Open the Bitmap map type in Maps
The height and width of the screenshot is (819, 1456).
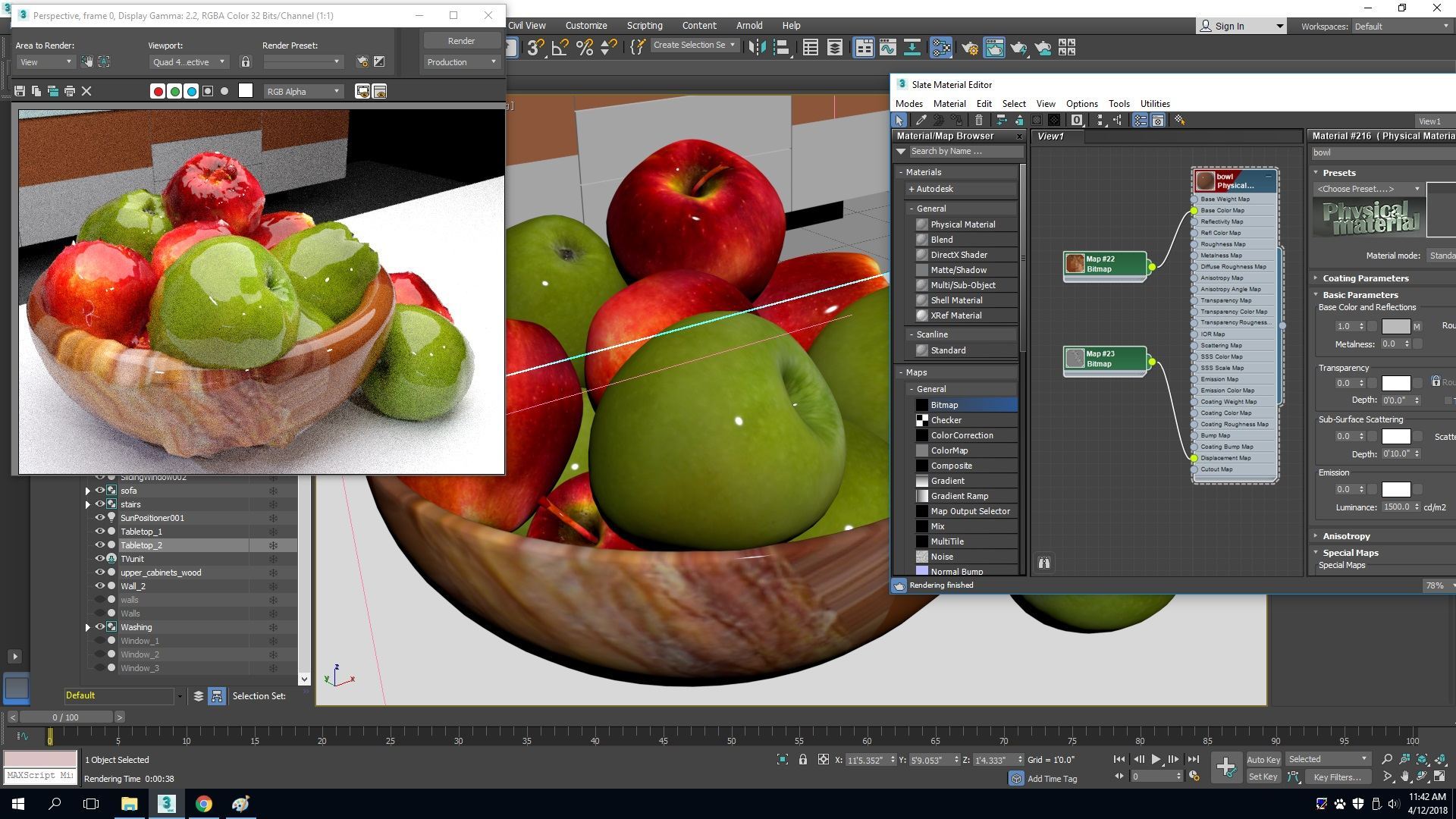click(943, 404)
